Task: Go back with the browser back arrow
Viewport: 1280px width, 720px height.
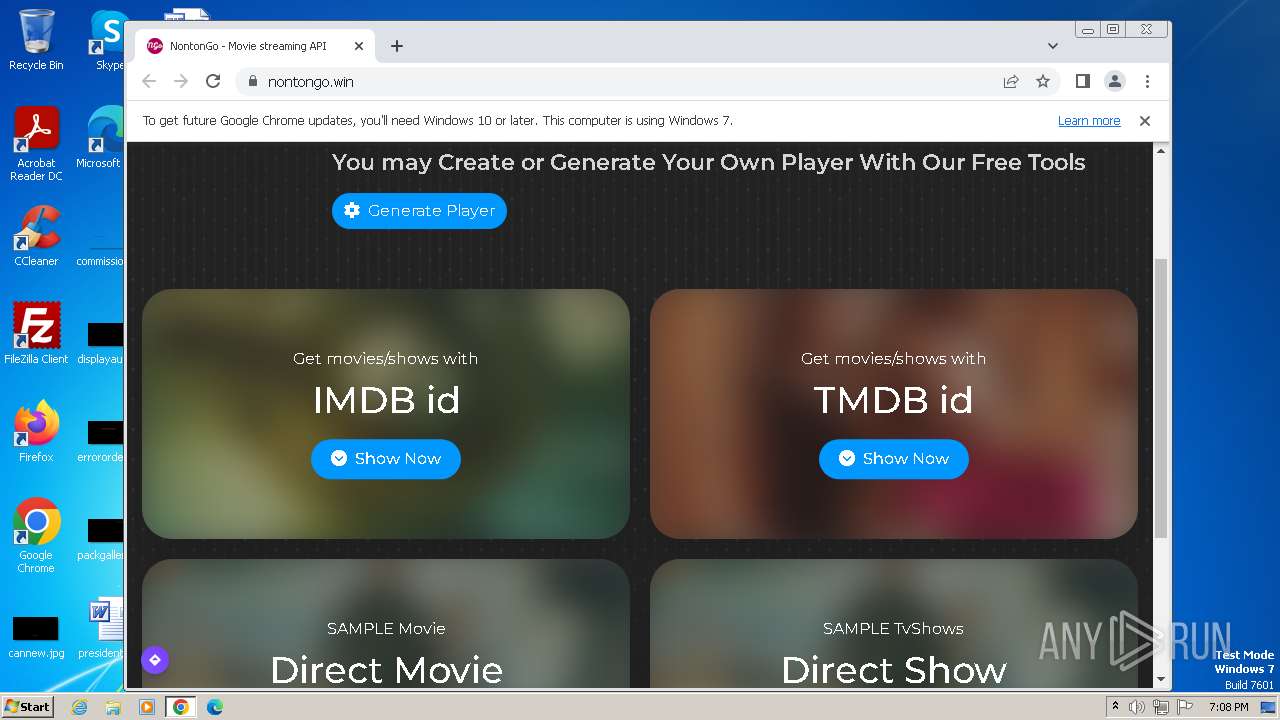Action: click(x=149, y=81)
